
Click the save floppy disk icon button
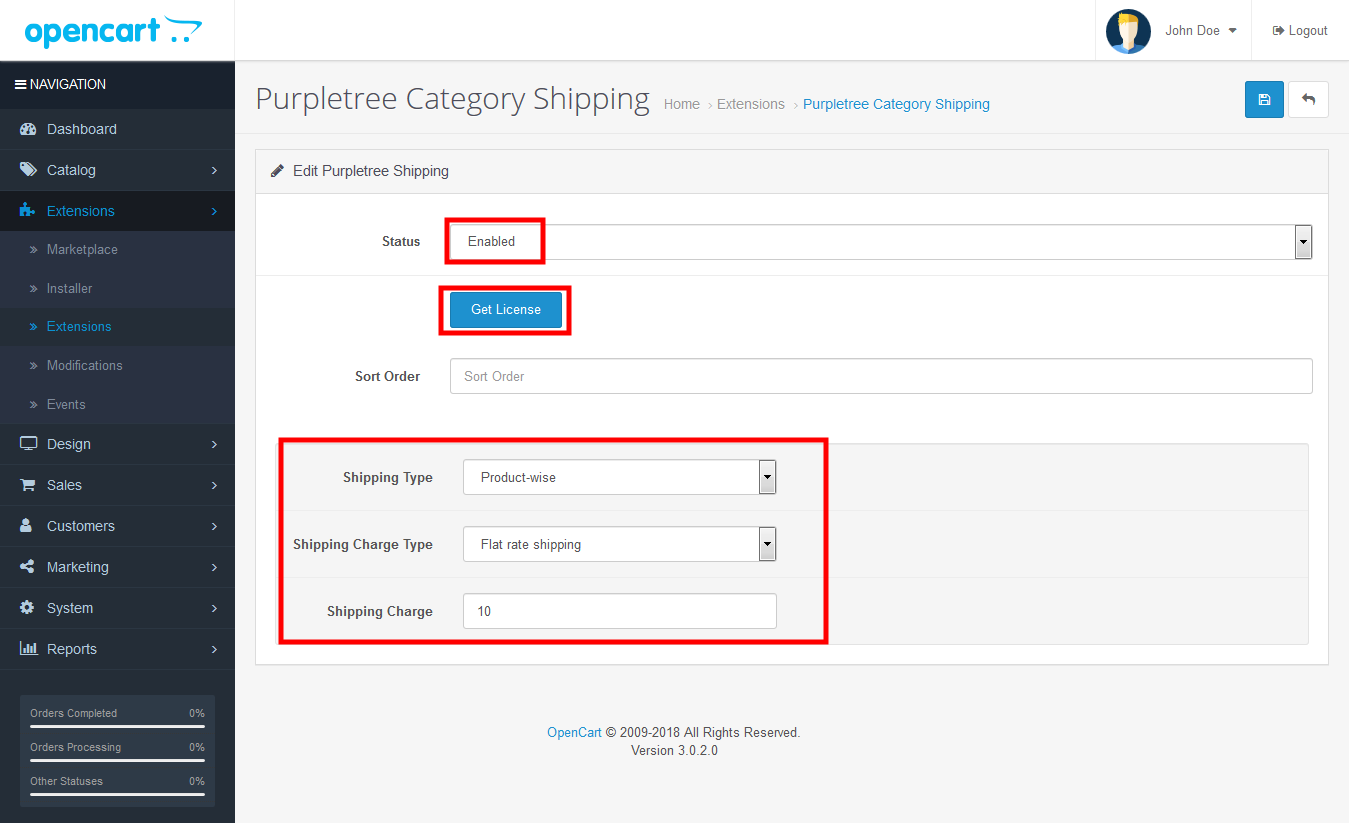coord(1264,100)
